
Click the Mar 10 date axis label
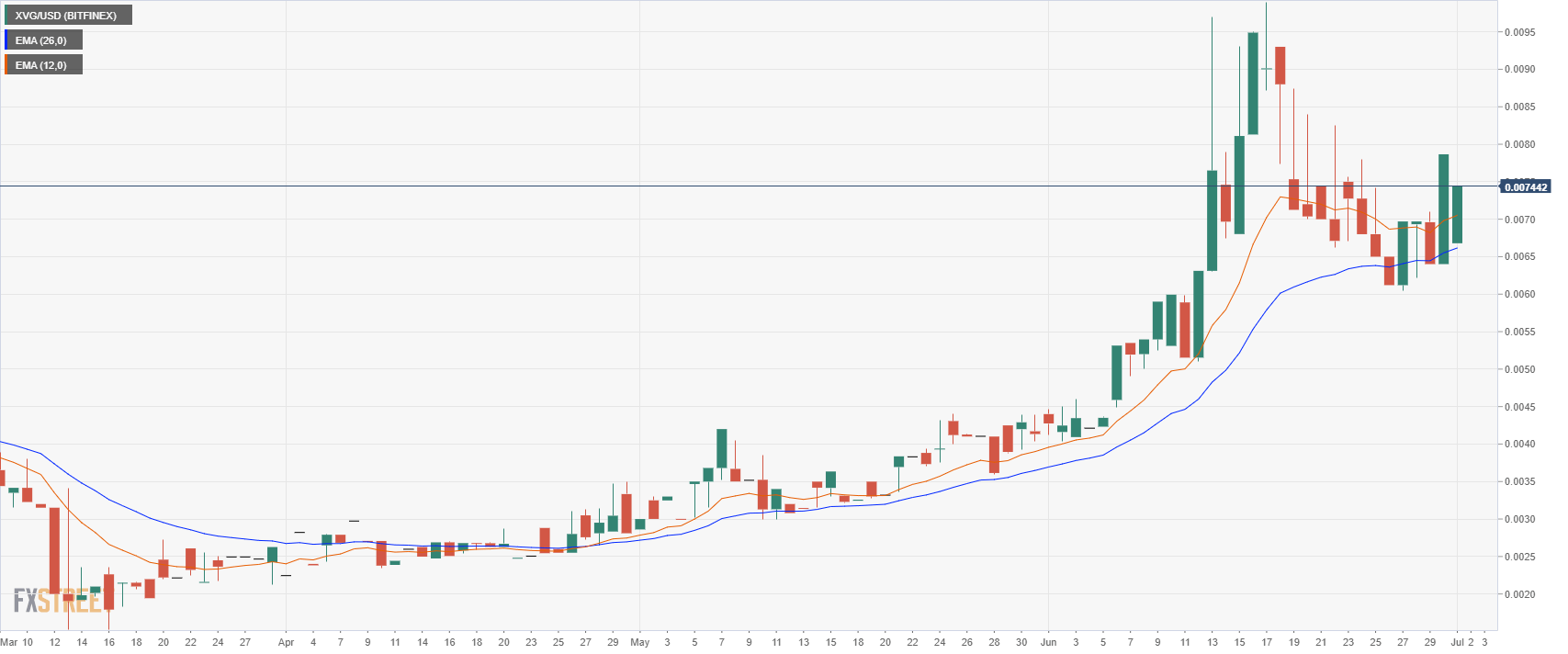point(17,642)
